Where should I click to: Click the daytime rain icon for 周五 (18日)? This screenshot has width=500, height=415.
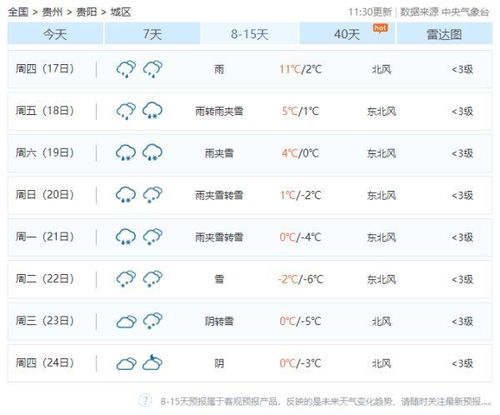[126, 111]
